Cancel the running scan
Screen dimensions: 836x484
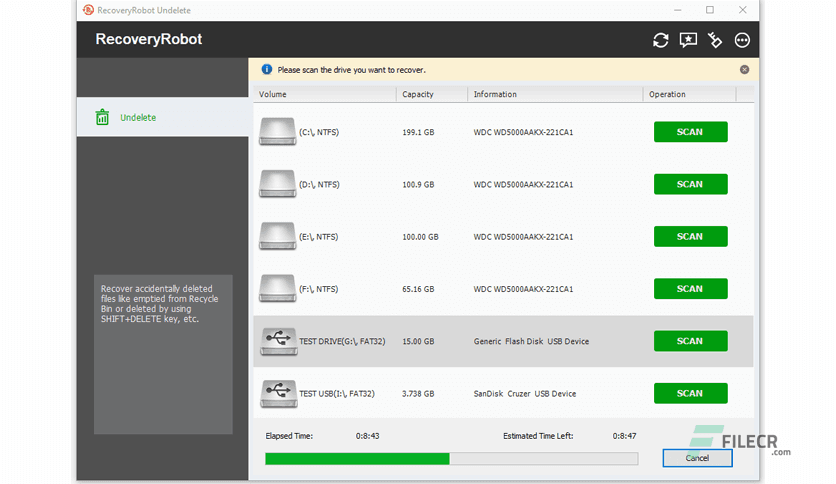(x=697, y=458)
